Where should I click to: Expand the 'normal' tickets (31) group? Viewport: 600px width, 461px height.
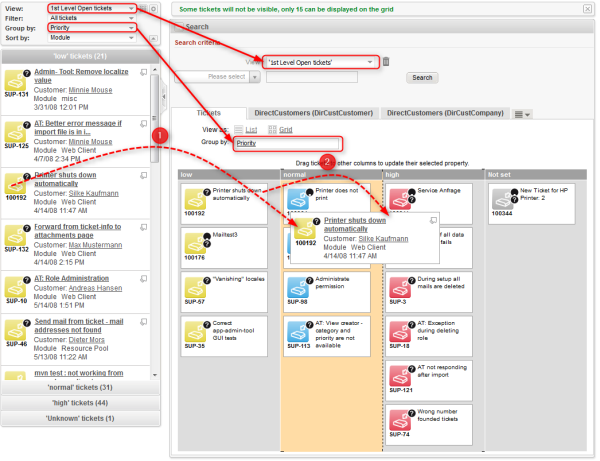tap(80, 388)
